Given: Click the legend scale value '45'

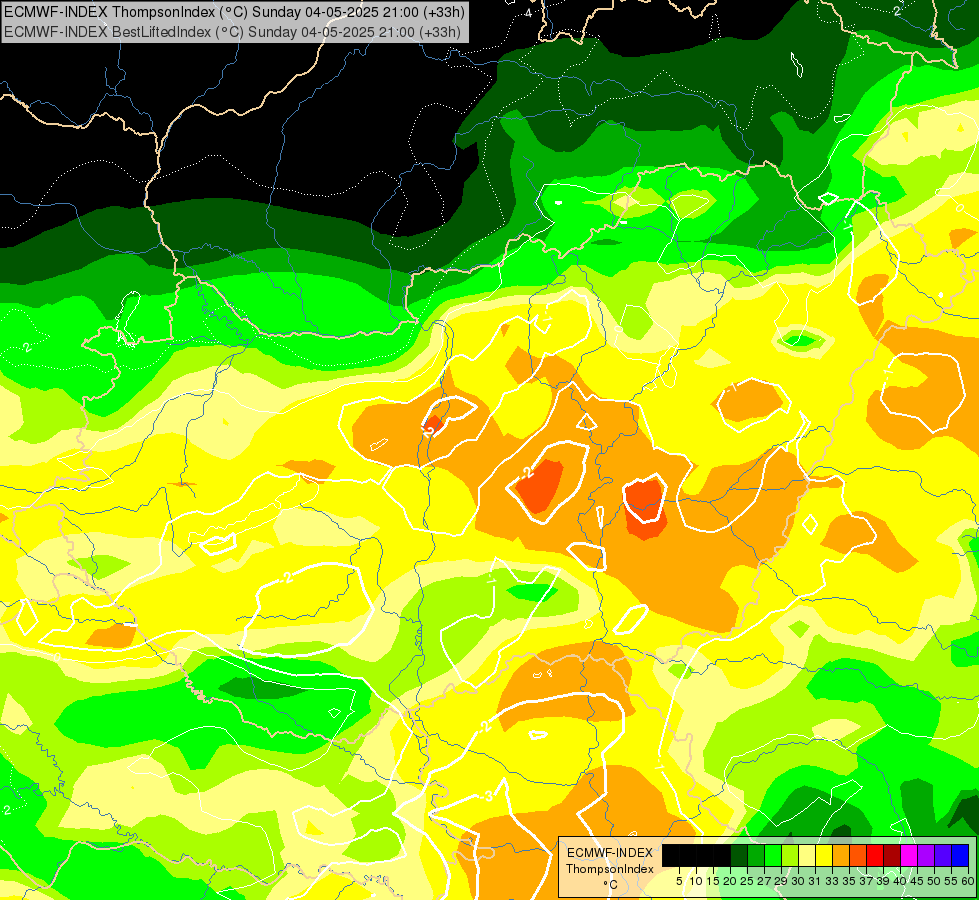Looking at the screenshot, I should coord(917,881).
